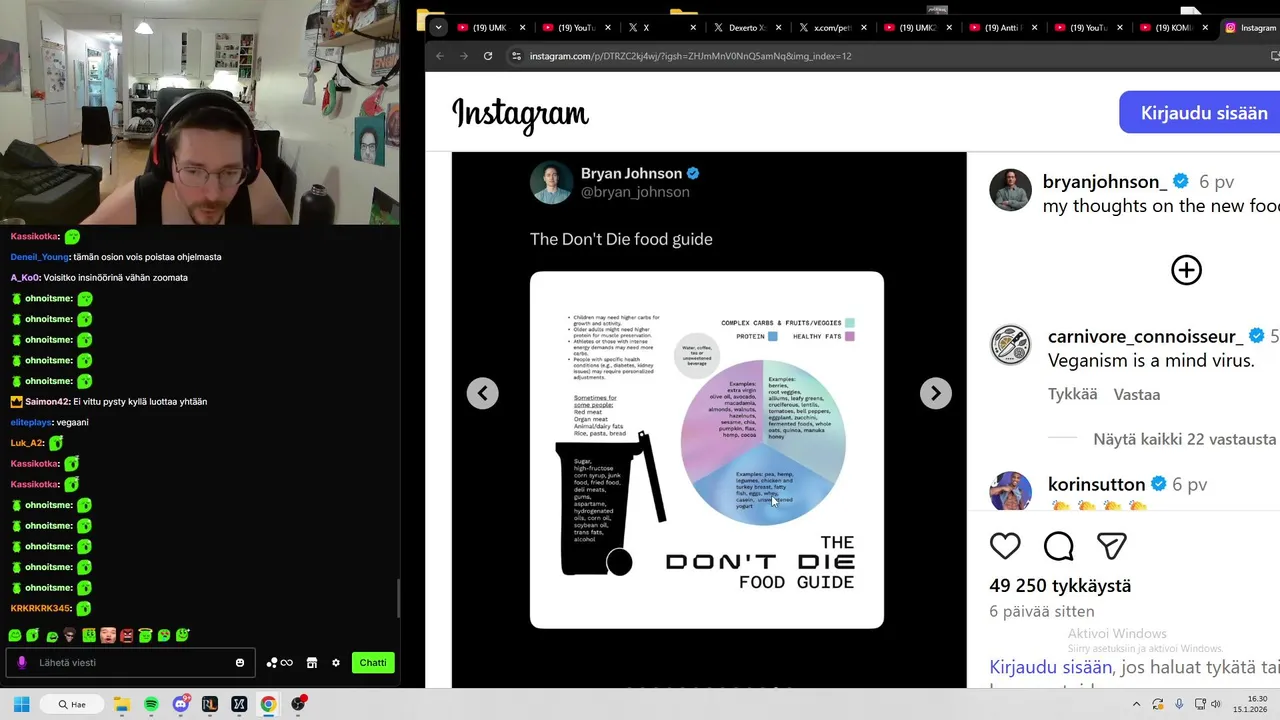
Task: Select the halo green blob quick emote
Action: (x=145, y=635)
